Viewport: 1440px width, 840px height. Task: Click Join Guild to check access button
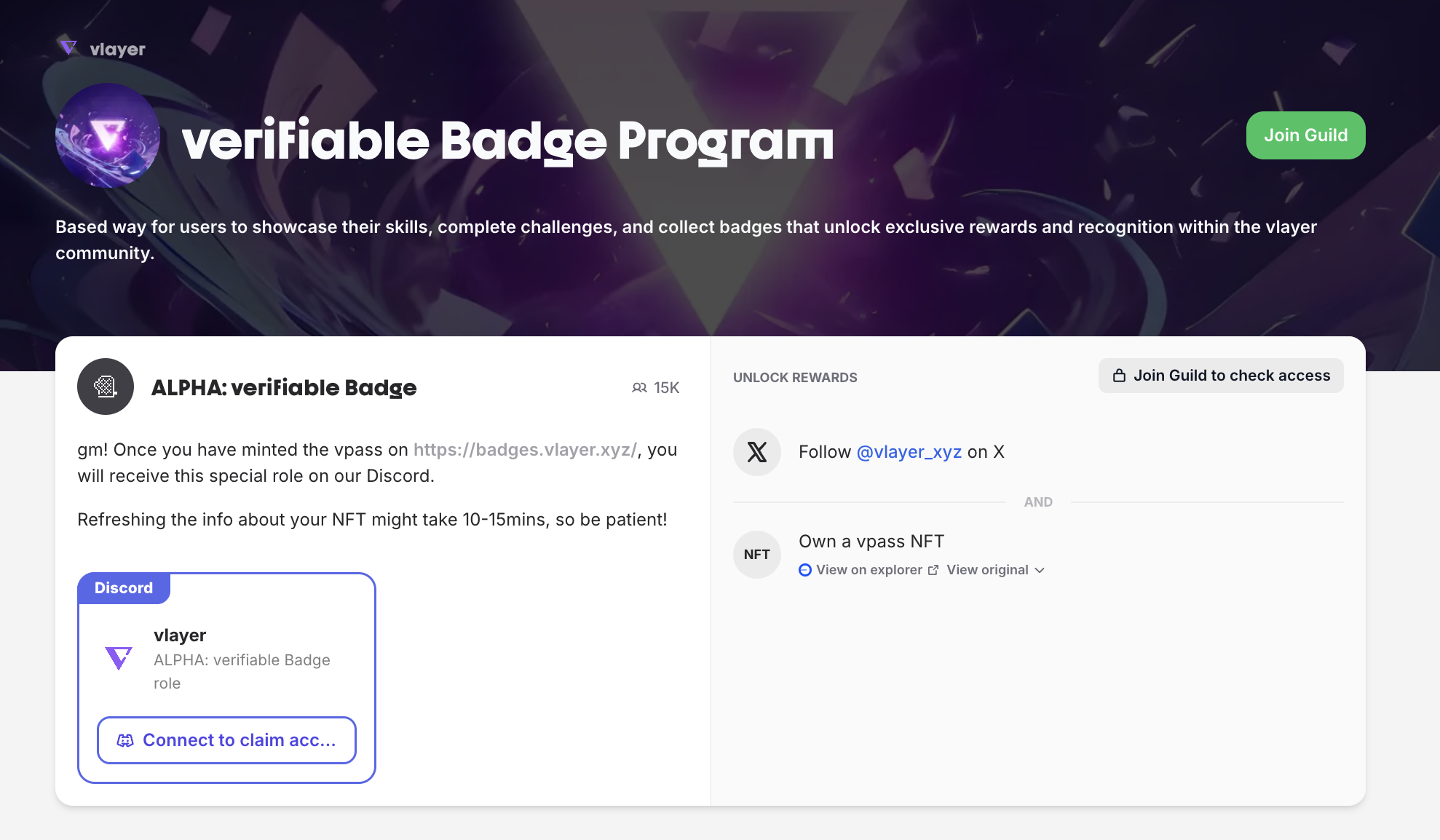1221,376
